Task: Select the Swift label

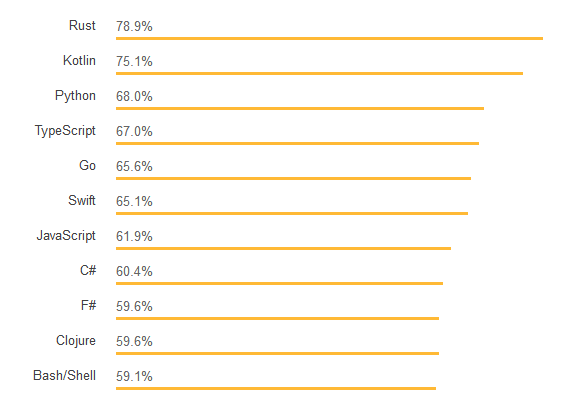Action: point(82,200)
